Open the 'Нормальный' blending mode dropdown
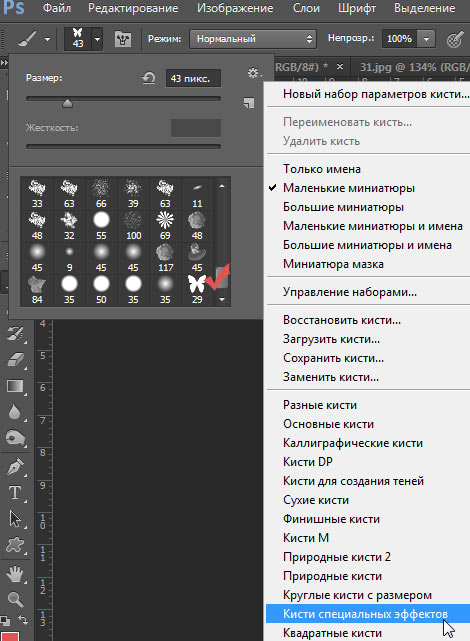470x641 pixels. tap(253, 39)
